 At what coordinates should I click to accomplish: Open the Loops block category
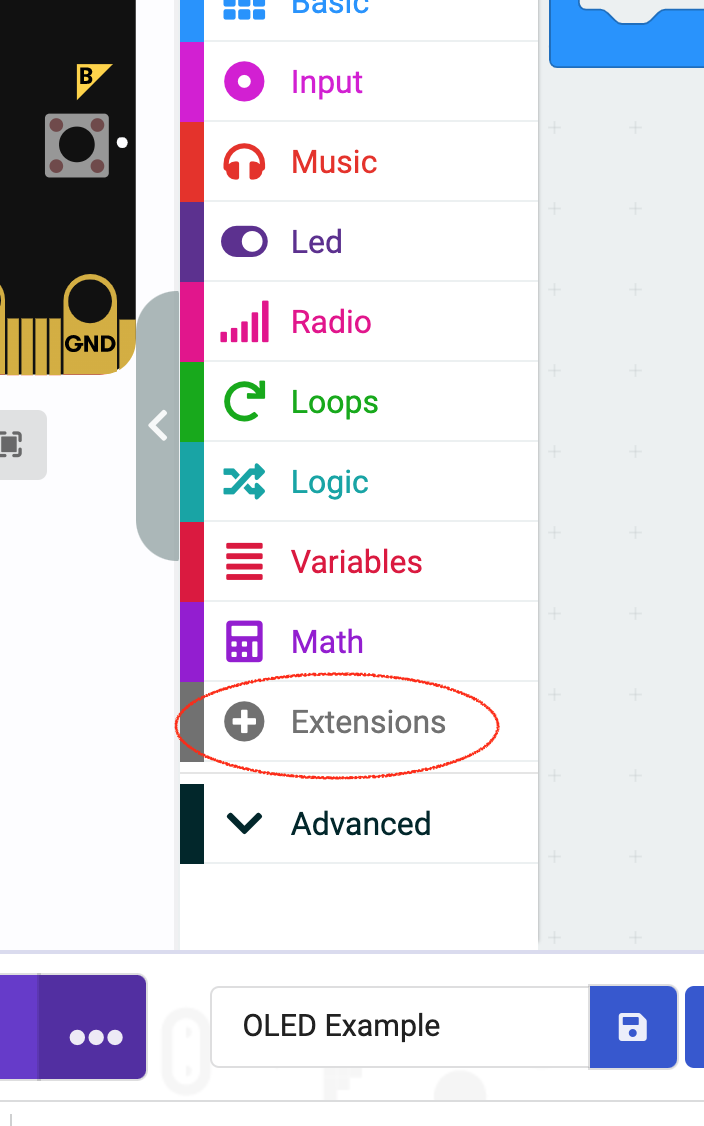[x=334, y=402]
